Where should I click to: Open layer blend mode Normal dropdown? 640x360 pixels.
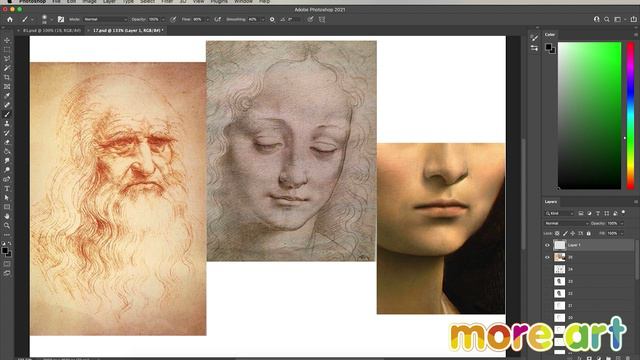(x=566, y=223)
